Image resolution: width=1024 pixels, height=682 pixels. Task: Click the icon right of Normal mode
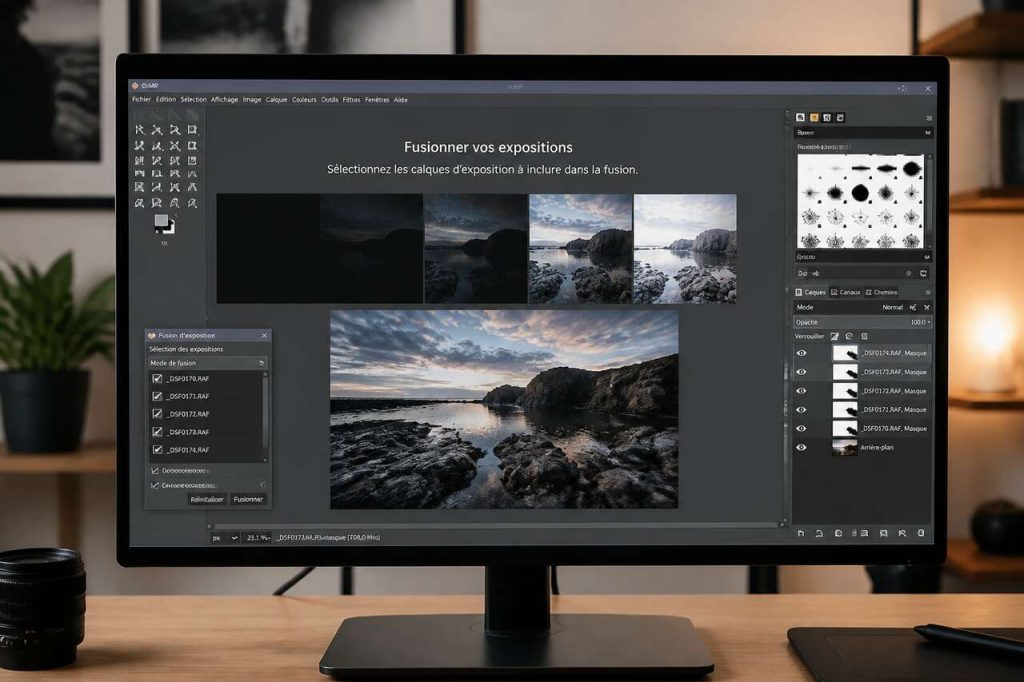913,307
